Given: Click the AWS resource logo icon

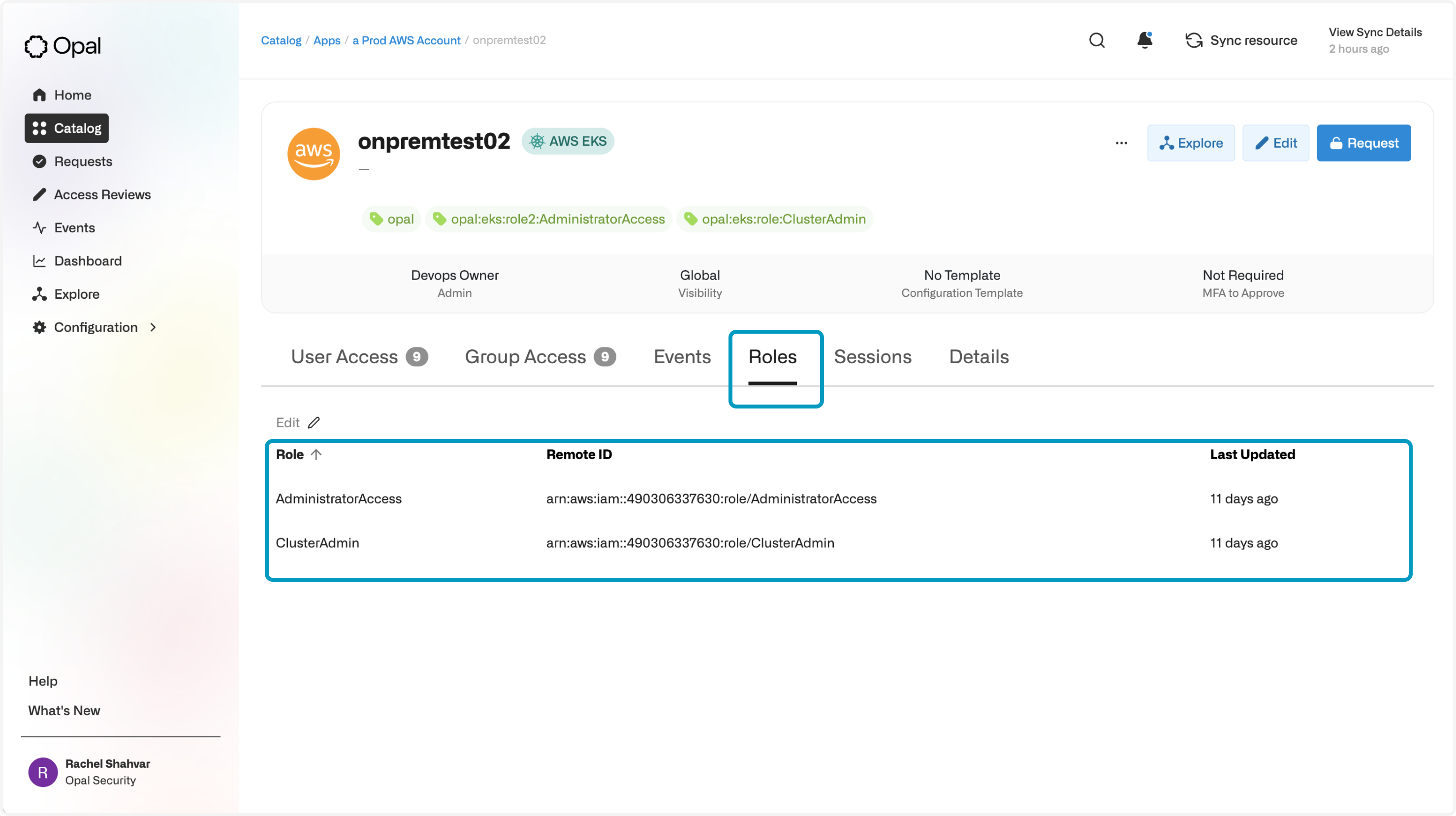Looking at the screenshot, I should pyautogui.click(x=314, y=154).
